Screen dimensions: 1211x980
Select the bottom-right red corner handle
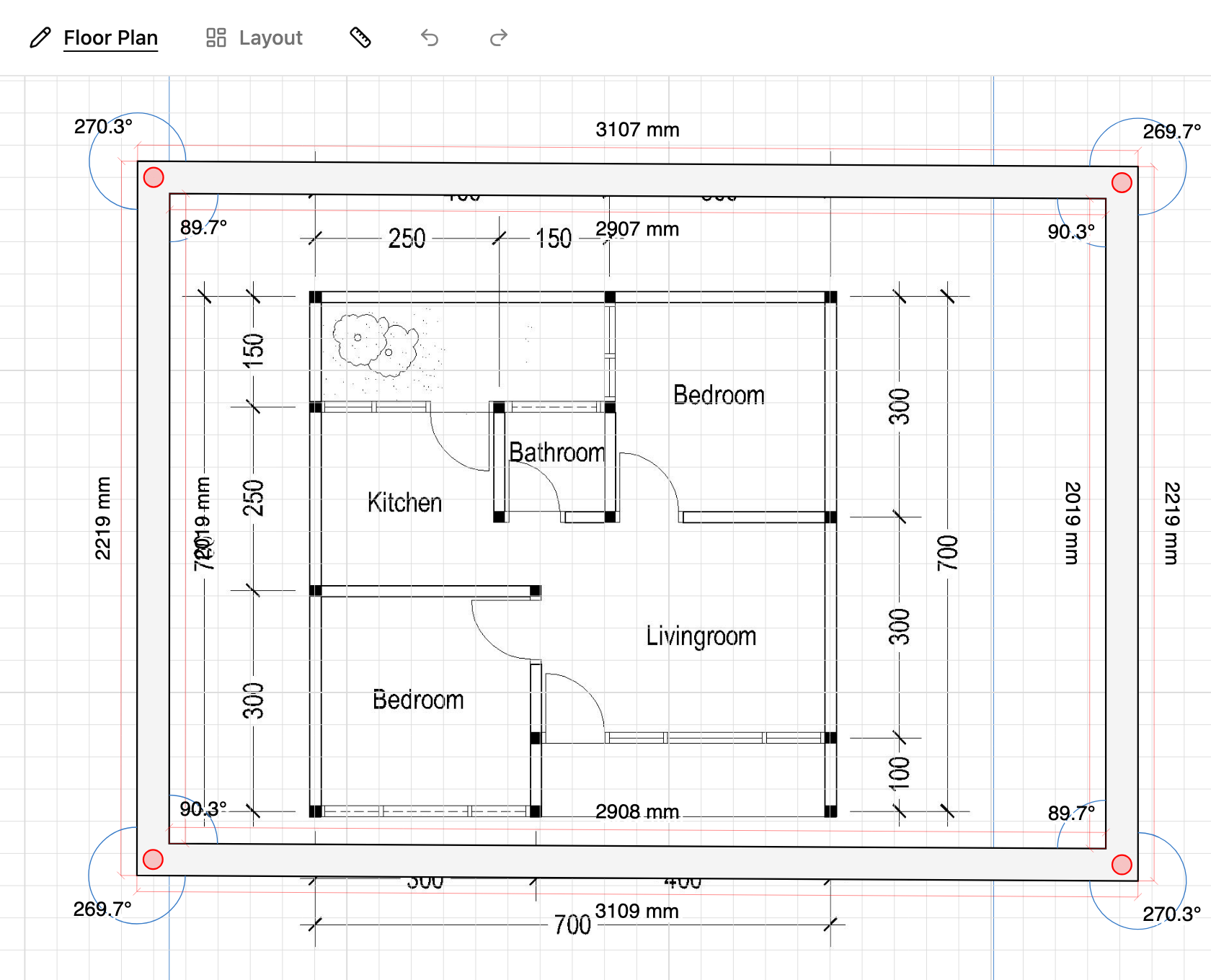[x=1122, y=864]
